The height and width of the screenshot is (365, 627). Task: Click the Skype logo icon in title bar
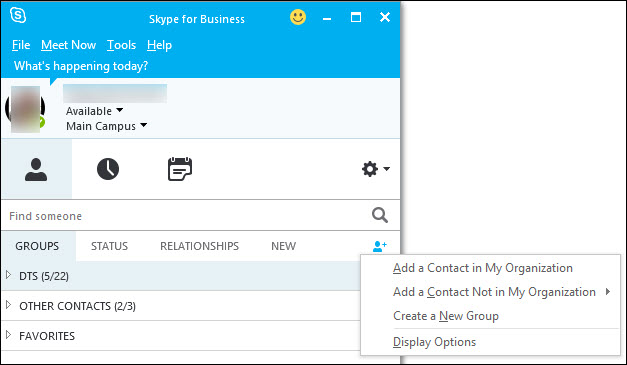(x=18, y=16)
